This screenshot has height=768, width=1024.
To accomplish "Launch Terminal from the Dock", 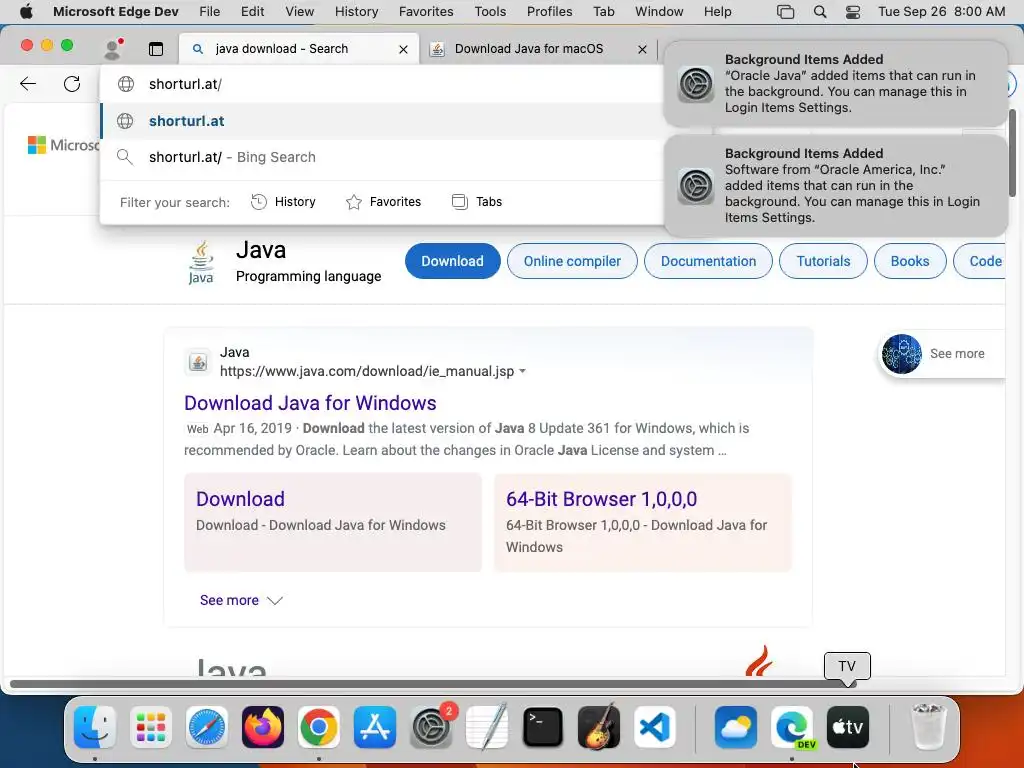I will pos(543,727).
